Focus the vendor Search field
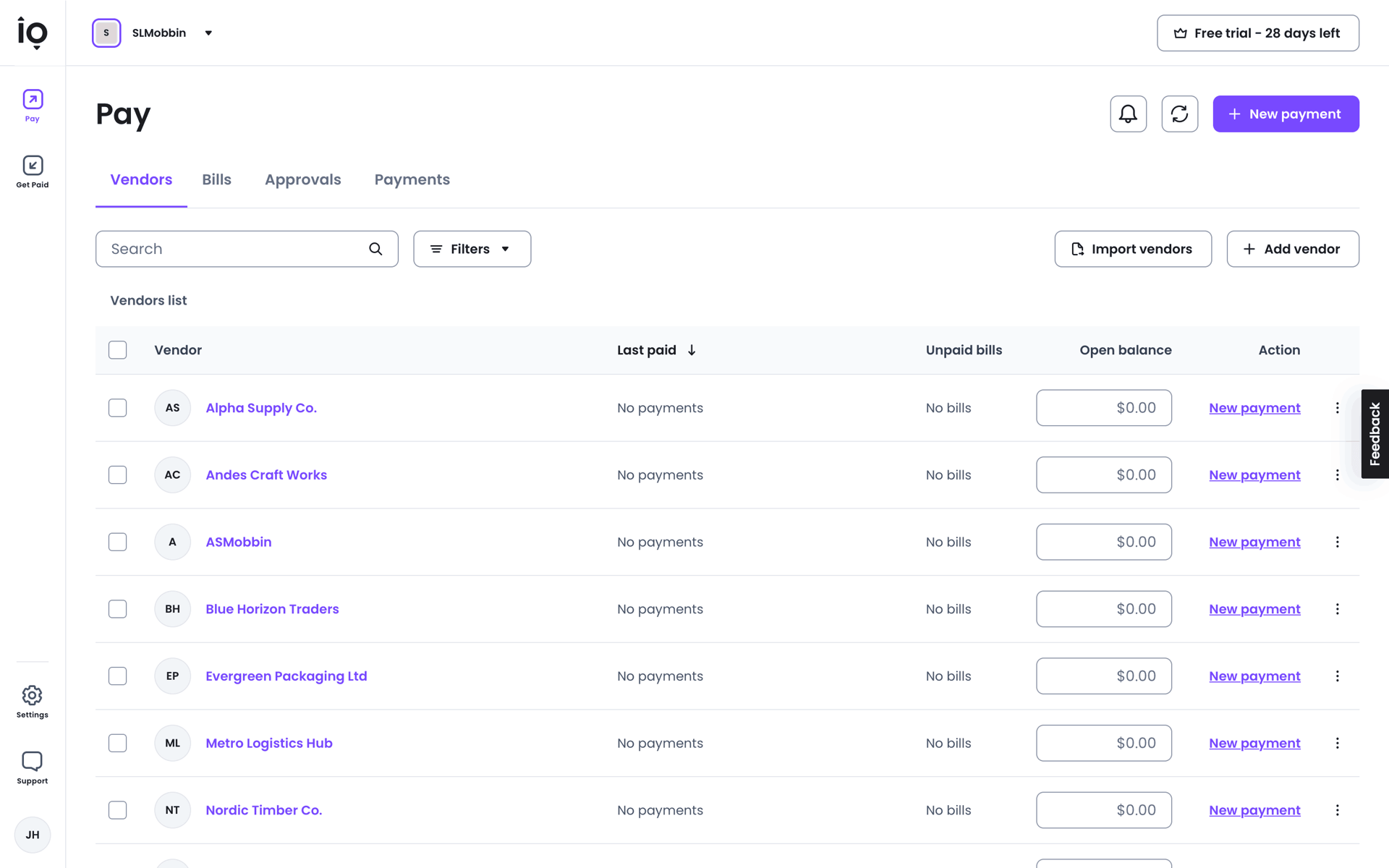 (247, 249)
